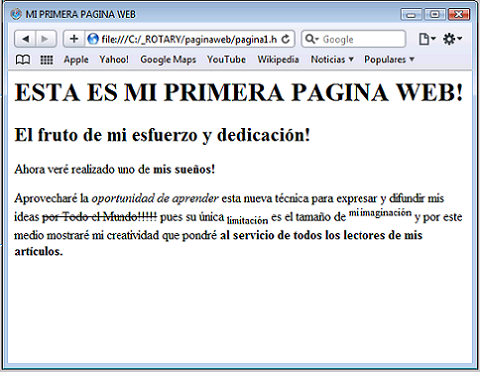Screen dimensions: 480x372
Task: Open the Apple bookmark
Action: pos(76,59)
